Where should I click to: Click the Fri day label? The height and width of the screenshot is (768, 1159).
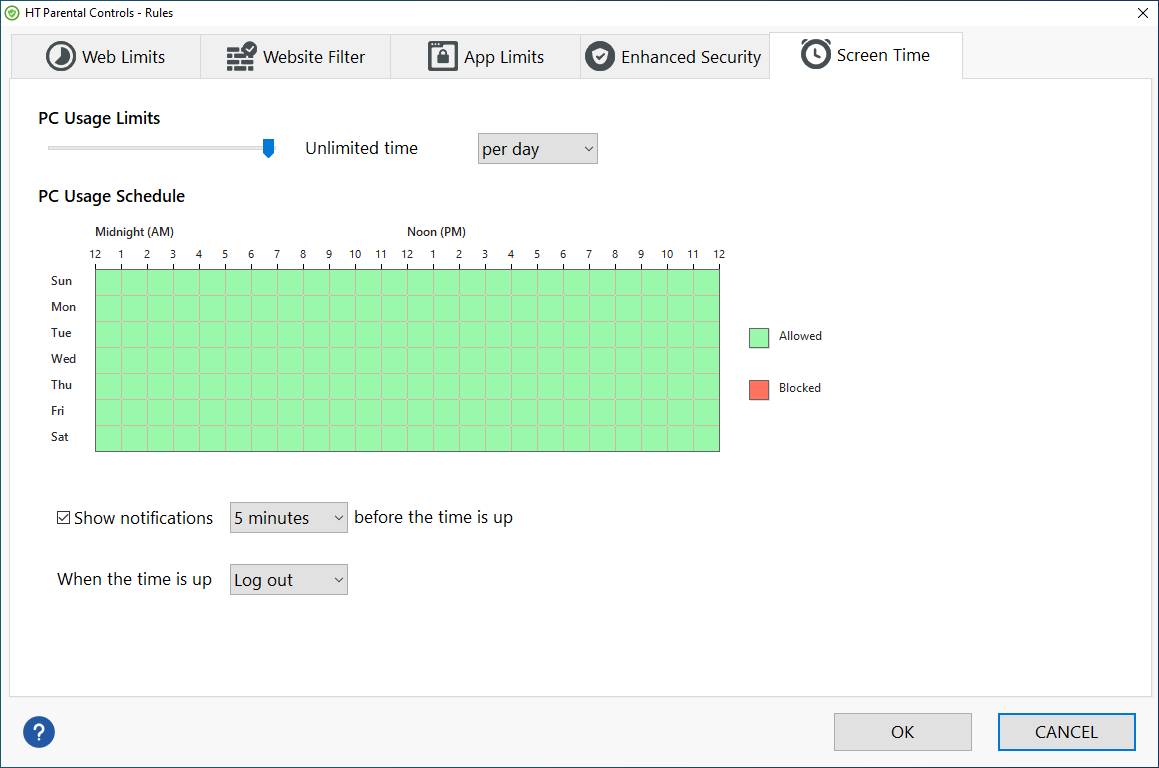coord(58,411)
